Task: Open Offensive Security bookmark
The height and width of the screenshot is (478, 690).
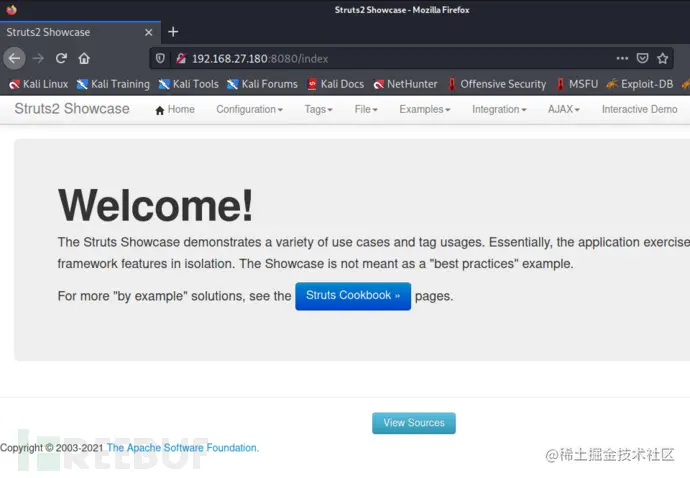Action: coord(497,84)
